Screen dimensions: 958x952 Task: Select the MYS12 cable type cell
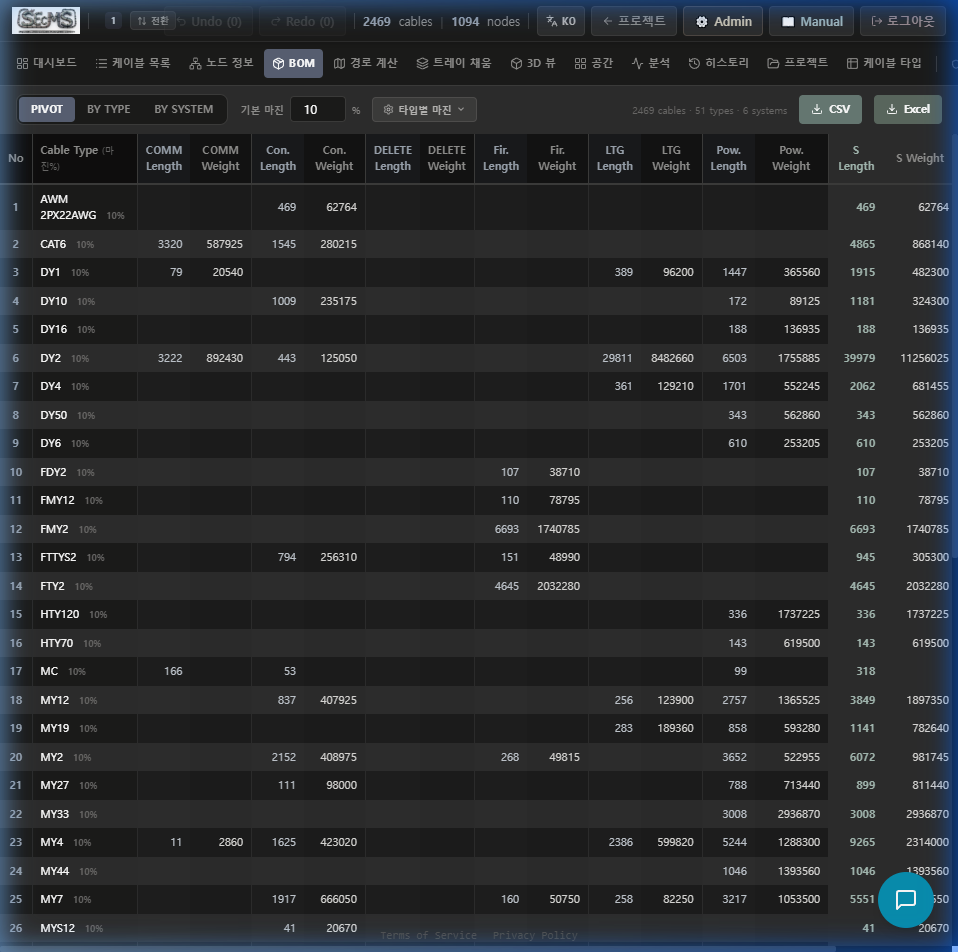coord(85,928)
